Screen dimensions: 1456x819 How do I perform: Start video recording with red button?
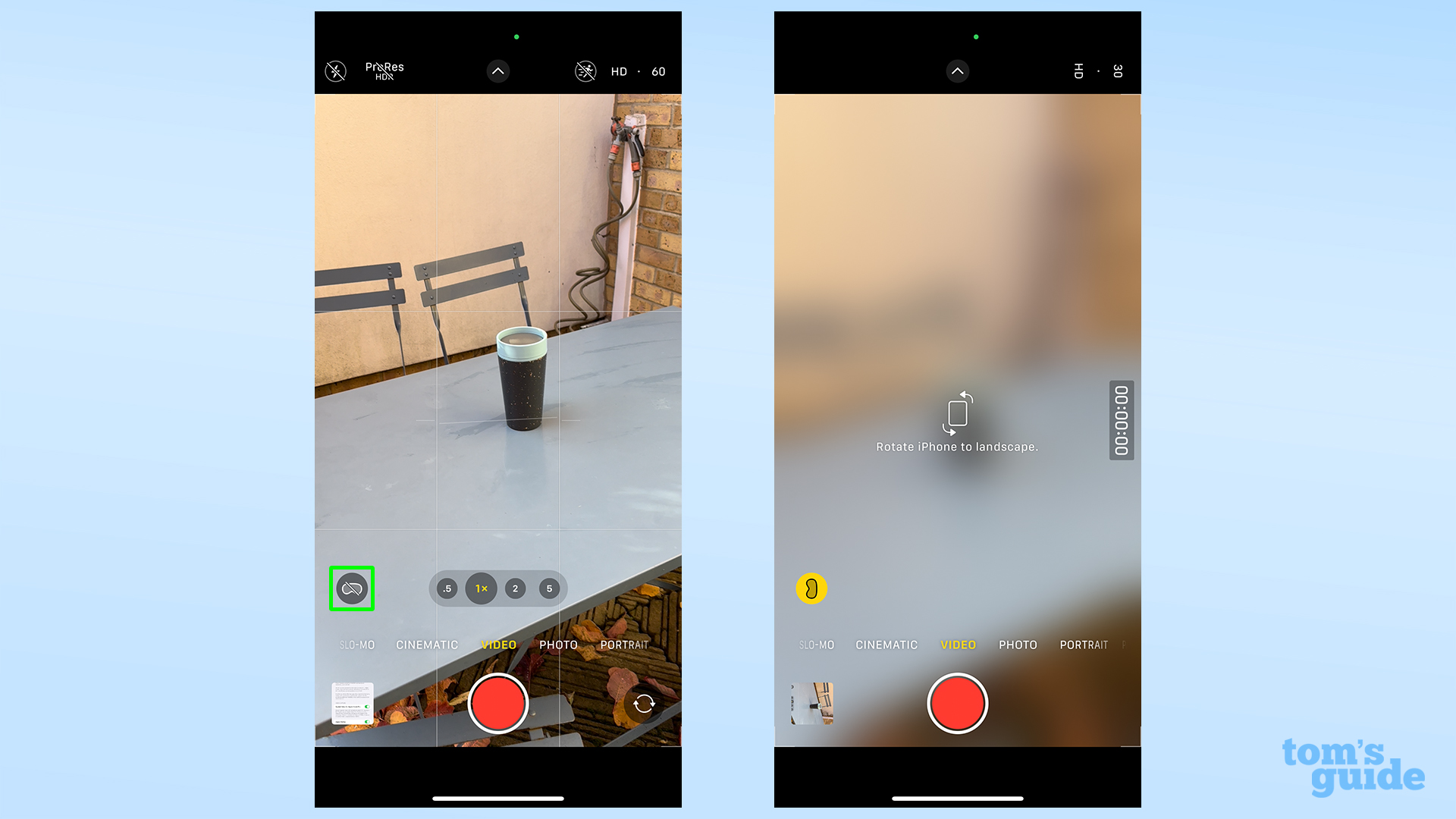point(498,703)
